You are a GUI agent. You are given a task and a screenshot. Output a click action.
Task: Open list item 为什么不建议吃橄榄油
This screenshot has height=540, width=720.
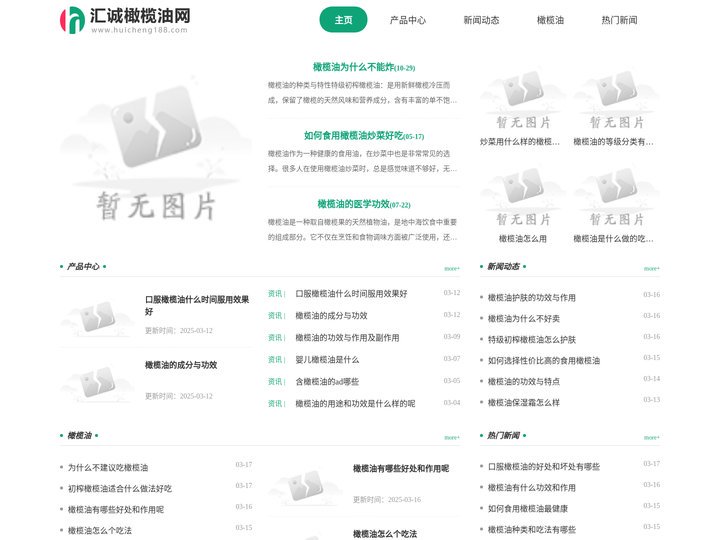coord(108,467)
